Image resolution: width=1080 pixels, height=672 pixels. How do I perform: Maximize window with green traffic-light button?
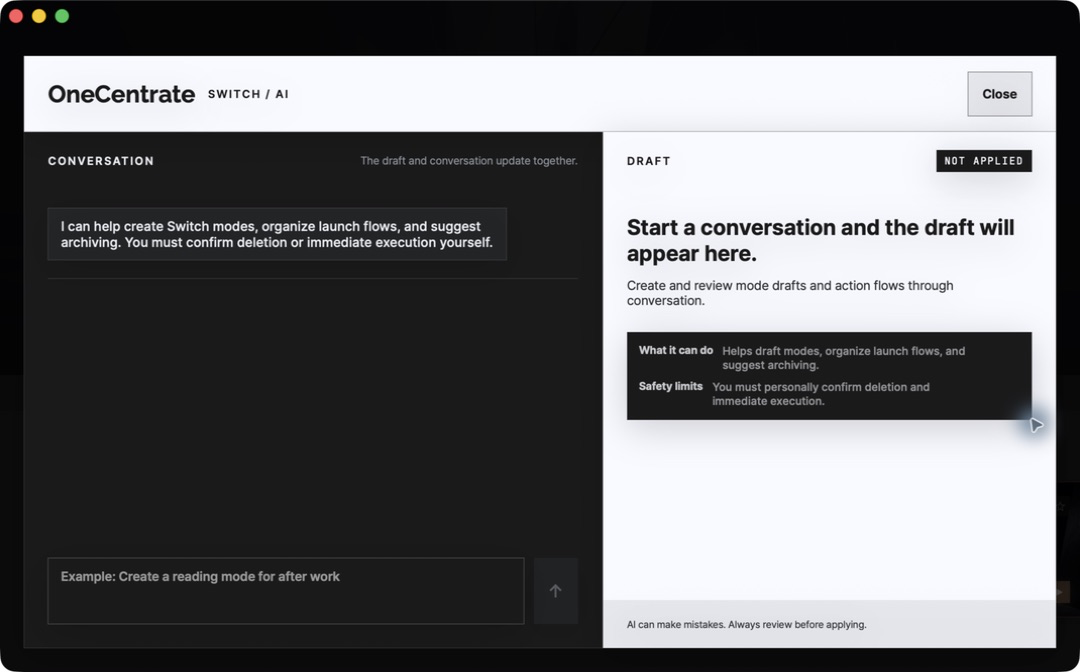pyautogui.click(x=62, y=16)
